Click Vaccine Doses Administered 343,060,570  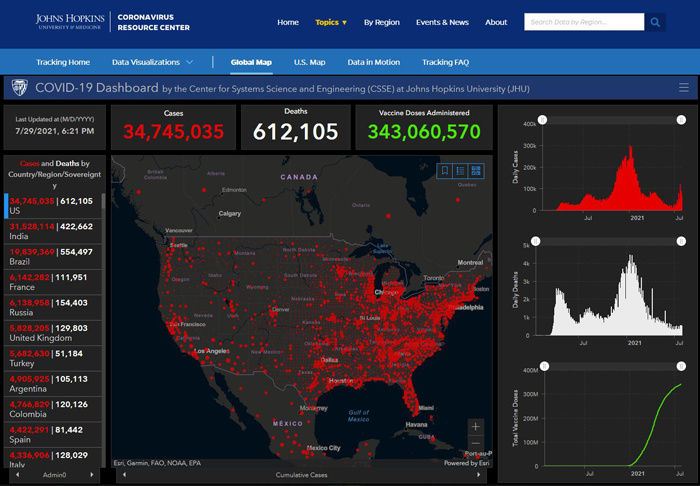[x=424, y=132]
